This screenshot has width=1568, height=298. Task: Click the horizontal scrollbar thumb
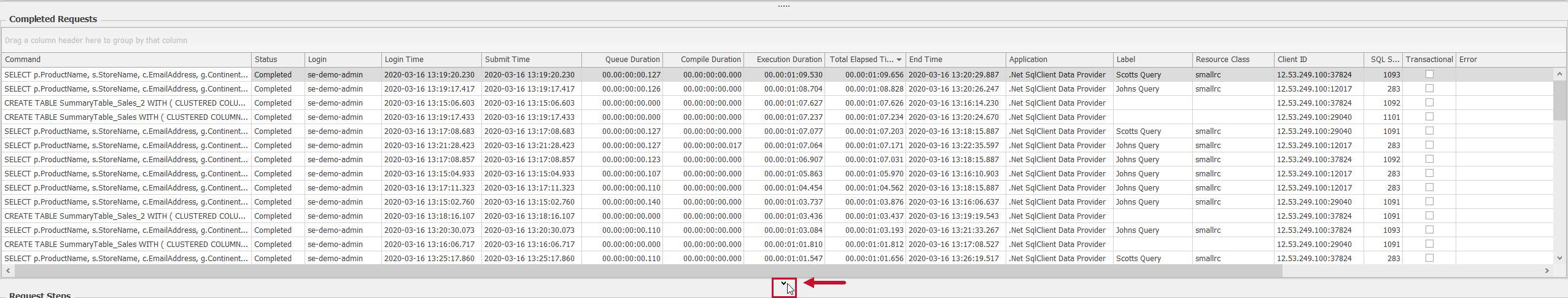pyautogui.click(x=648, y=270)
